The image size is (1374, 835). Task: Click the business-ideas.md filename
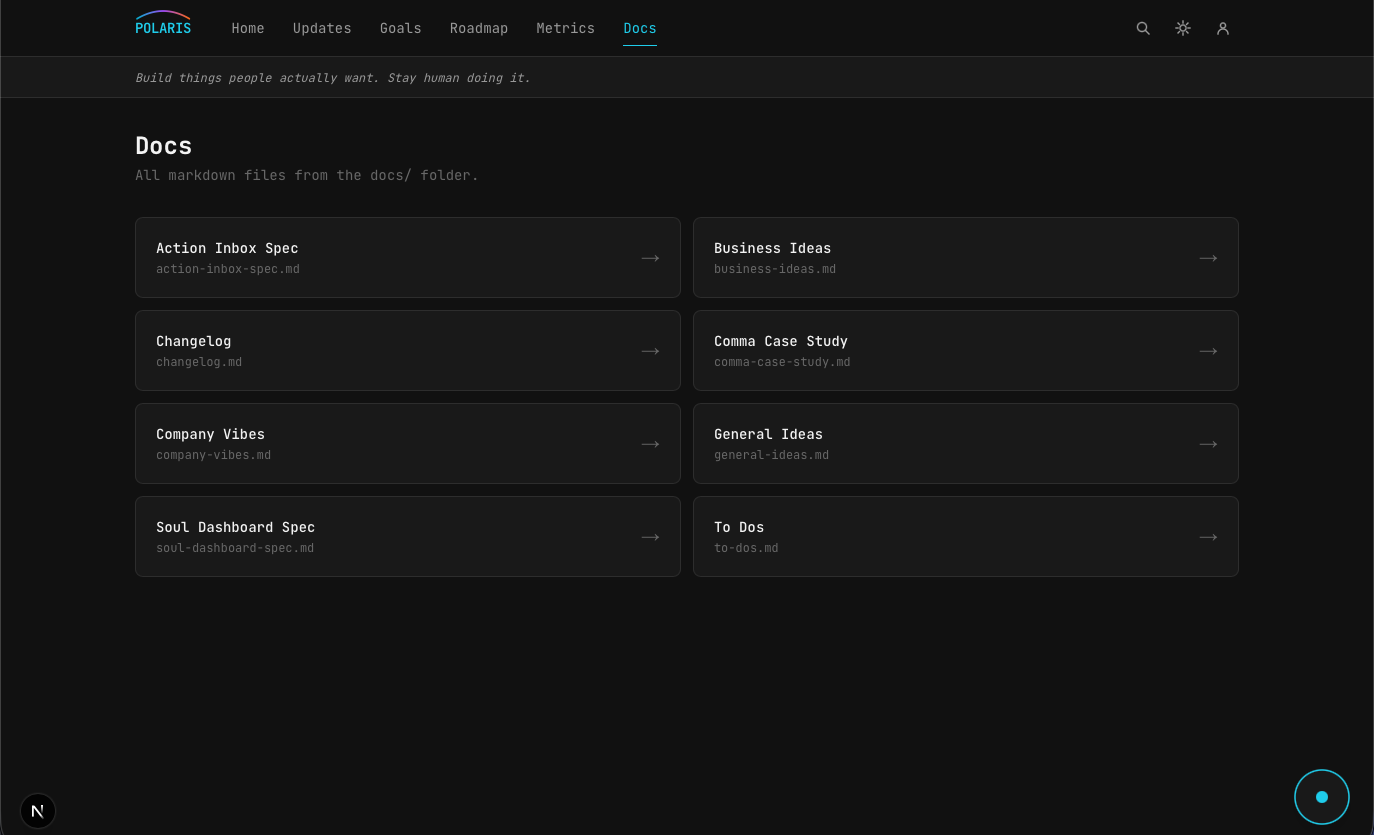click(775, 269)
